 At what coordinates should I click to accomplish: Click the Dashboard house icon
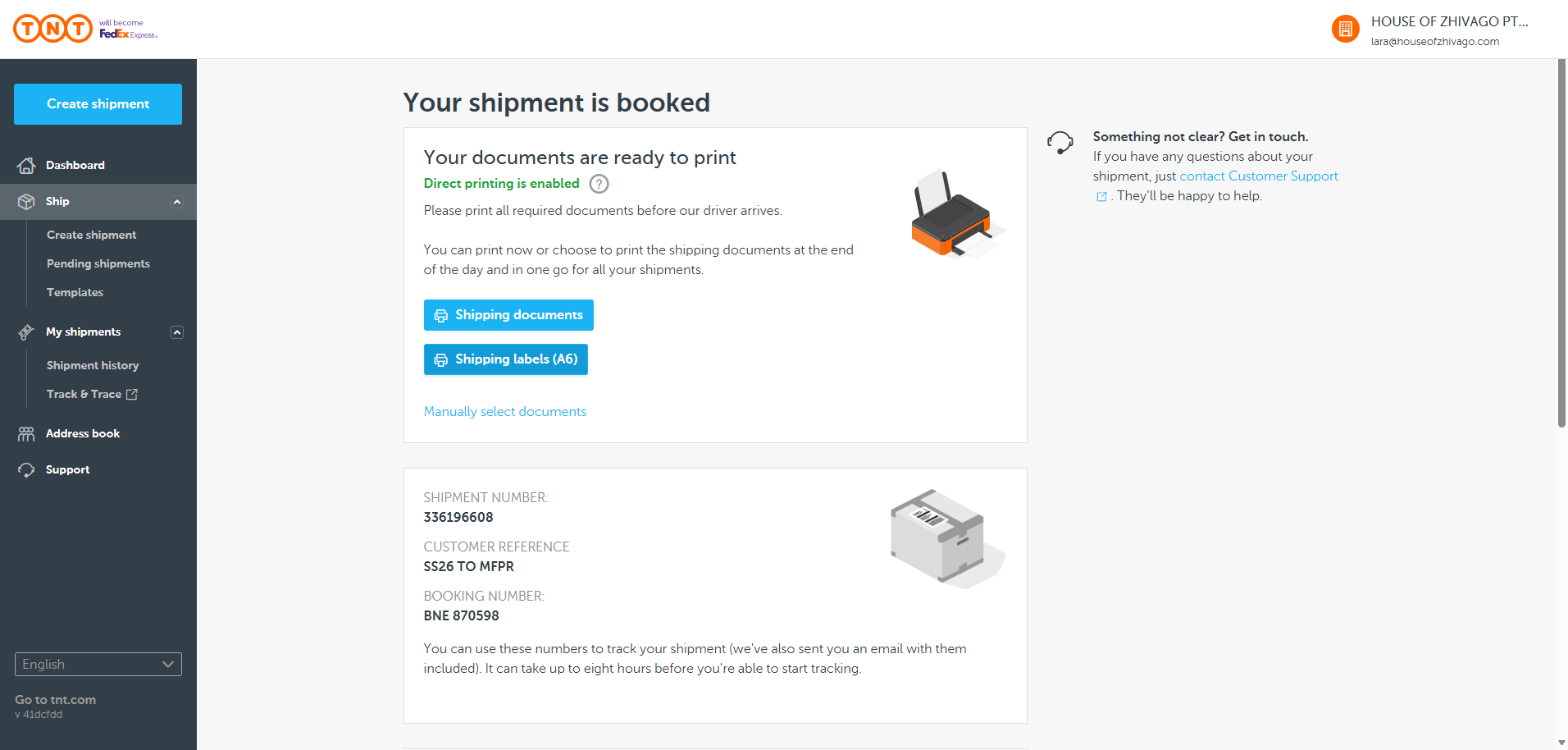tap(26, 166)
